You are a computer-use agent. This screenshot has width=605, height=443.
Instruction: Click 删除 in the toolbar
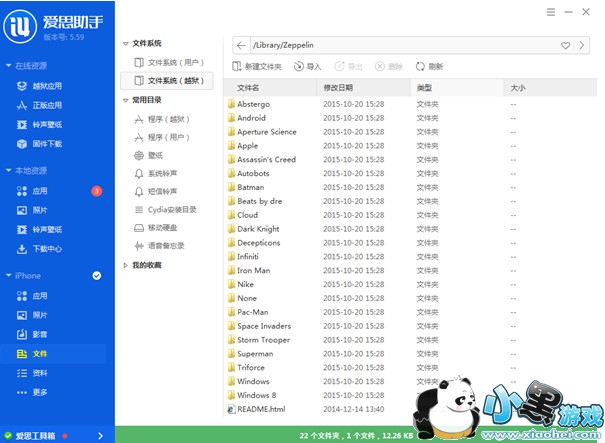[x=389, y=67]
